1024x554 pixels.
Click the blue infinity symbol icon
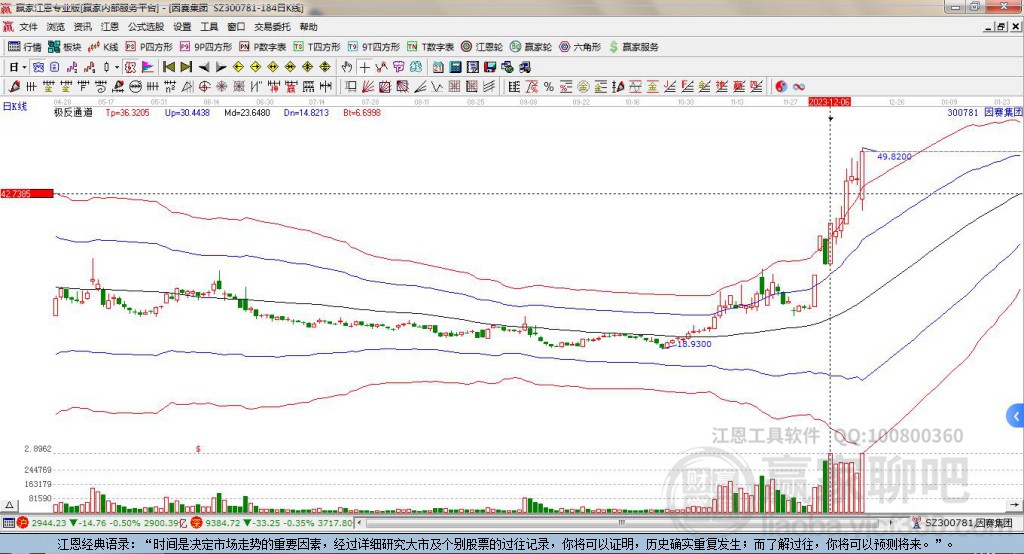click(799, 86)
